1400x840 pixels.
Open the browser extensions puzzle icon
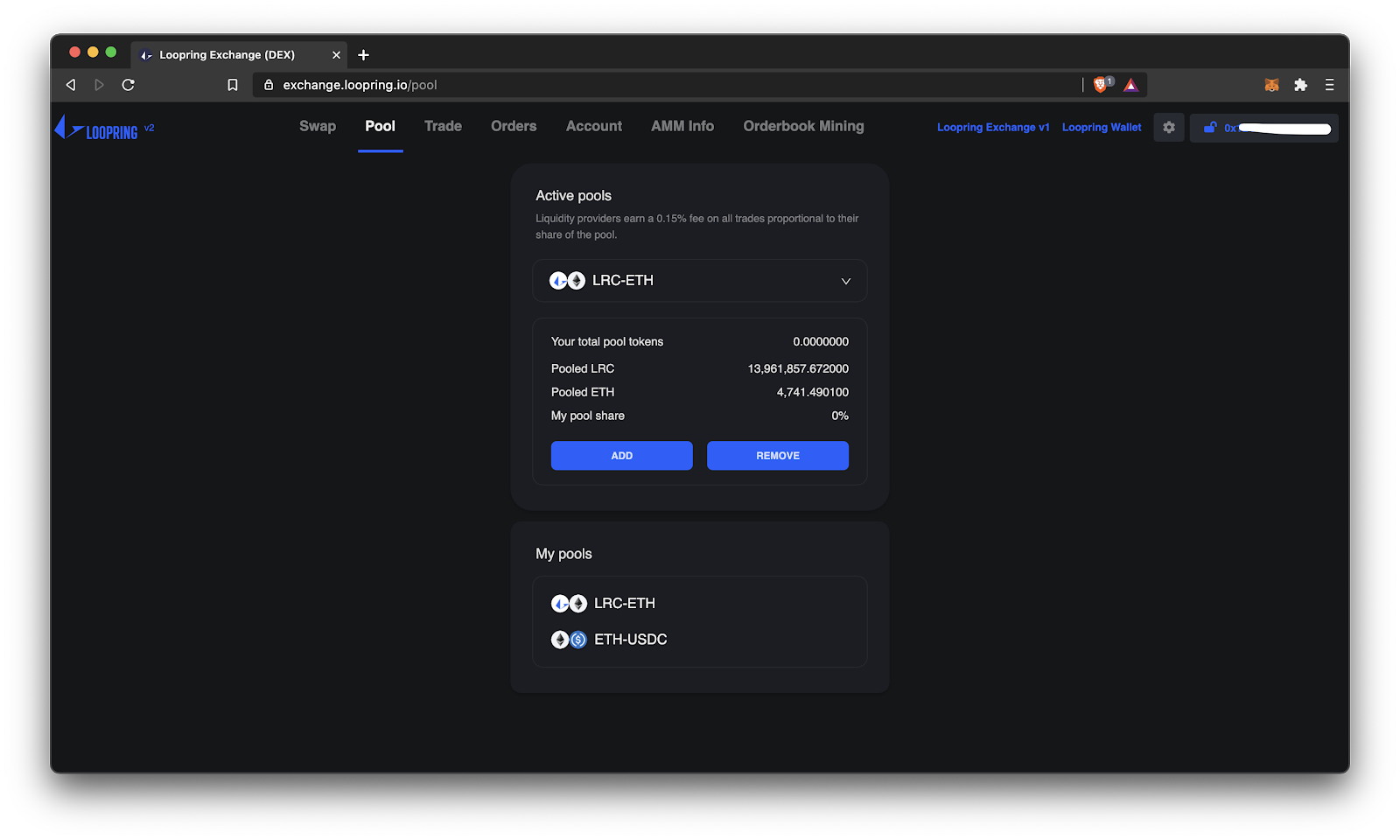1300,85
